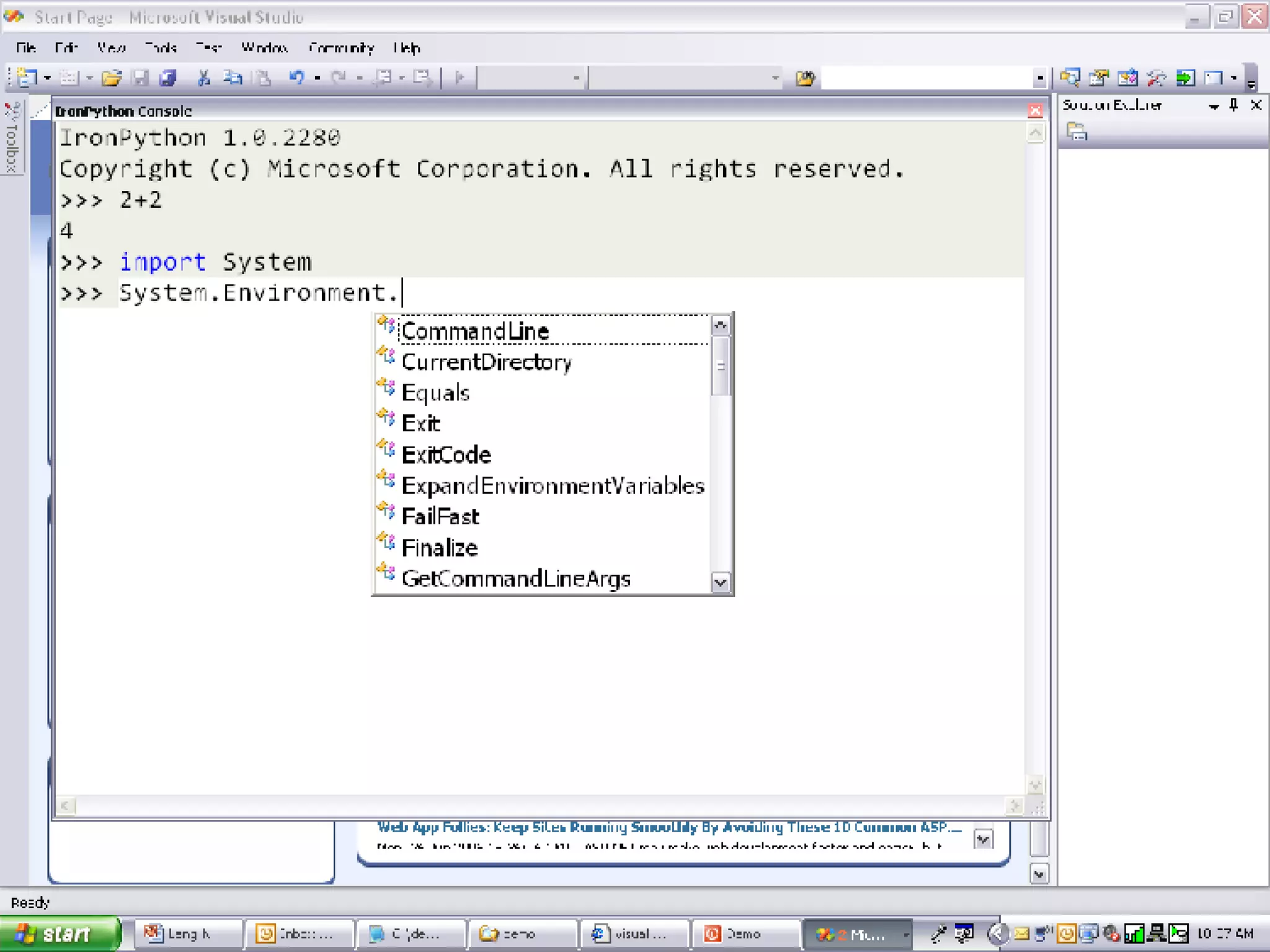1270x952 pixels.
Task: Close the IronPython Console window
Action: (1035, 111)
